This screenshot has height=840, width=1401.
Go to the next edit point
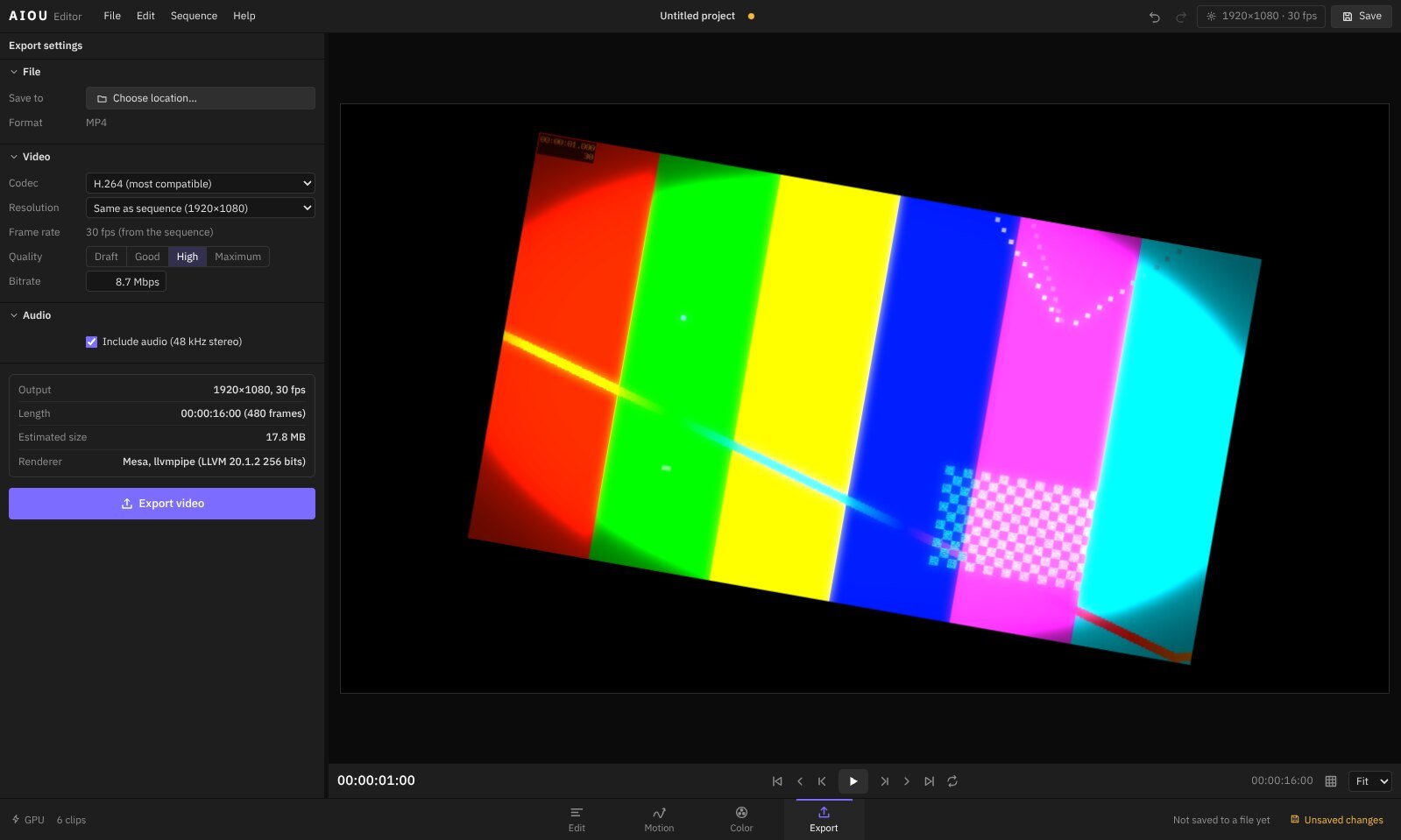click(885, 781)
